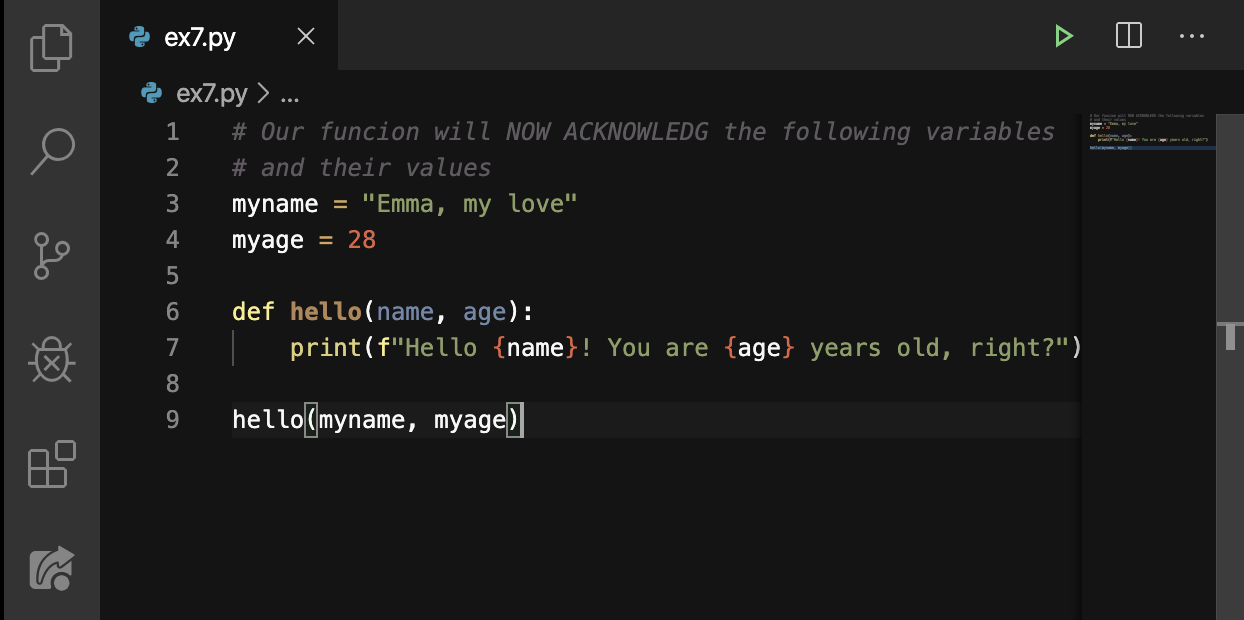Split the editor using the split icon
The width and height of the screenshot is (1244, 620).
[1128, 35]
